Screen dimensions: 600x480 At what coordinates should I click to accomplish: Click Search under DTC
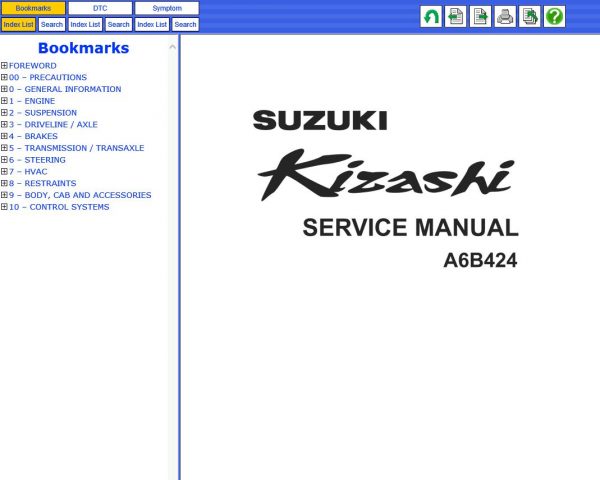coord(119,24)
